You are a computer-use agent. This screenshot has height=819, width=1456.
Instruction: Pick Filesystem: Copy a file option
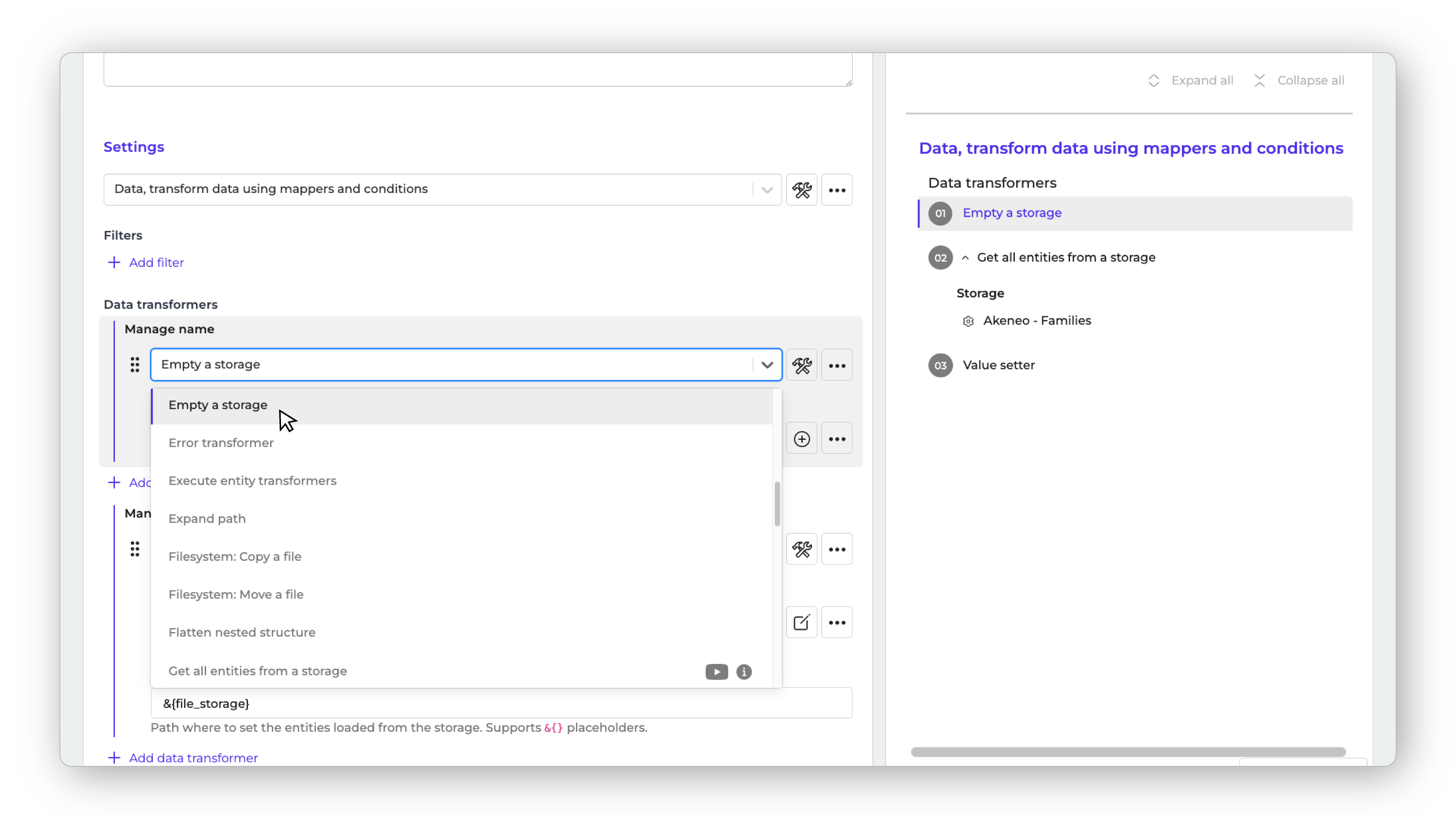[235, 557]
